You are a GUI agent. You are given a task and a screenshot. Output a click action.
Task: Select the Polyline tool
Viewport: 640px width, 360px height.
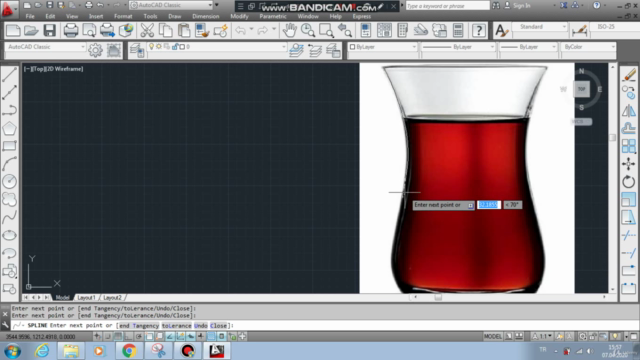click(9, 110)
